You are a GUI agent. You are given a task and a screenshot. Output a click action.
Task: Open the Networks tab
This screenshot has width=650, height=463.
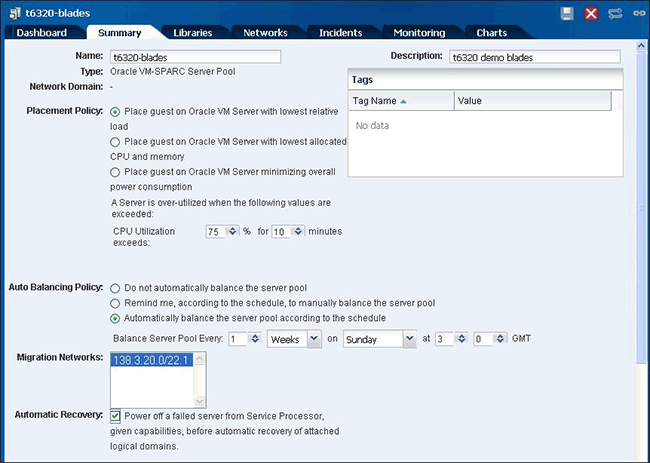(x=265, y=33)
